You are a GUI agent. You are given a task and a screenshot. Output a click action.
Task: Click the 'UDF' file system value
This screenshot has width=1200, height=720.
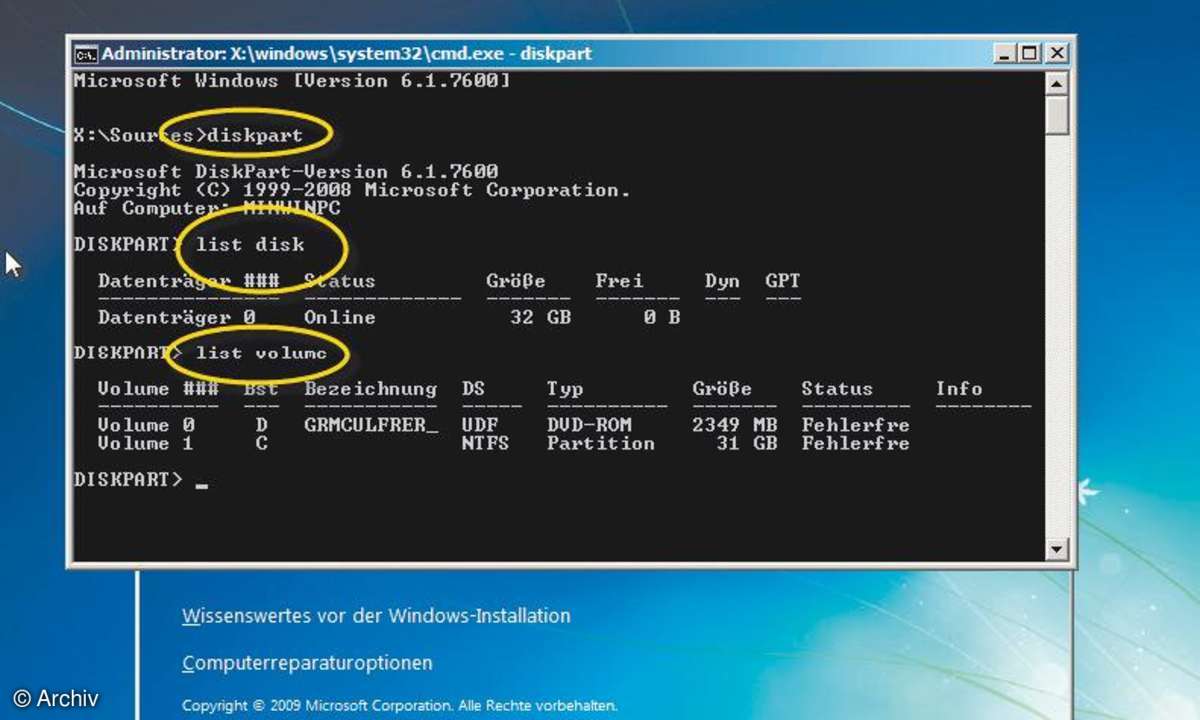point(480,425)
